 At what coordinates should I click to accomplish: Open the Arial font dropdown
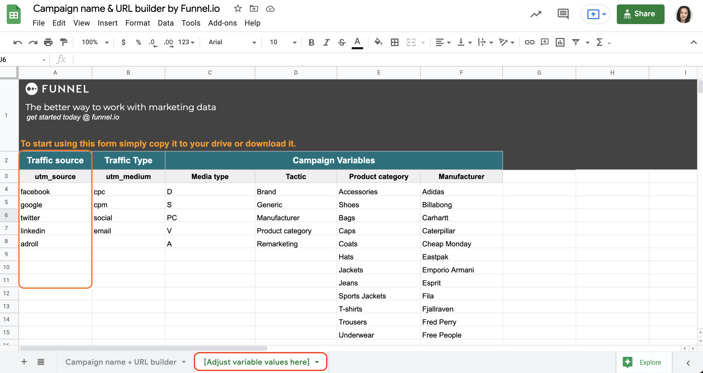[232, 42]
